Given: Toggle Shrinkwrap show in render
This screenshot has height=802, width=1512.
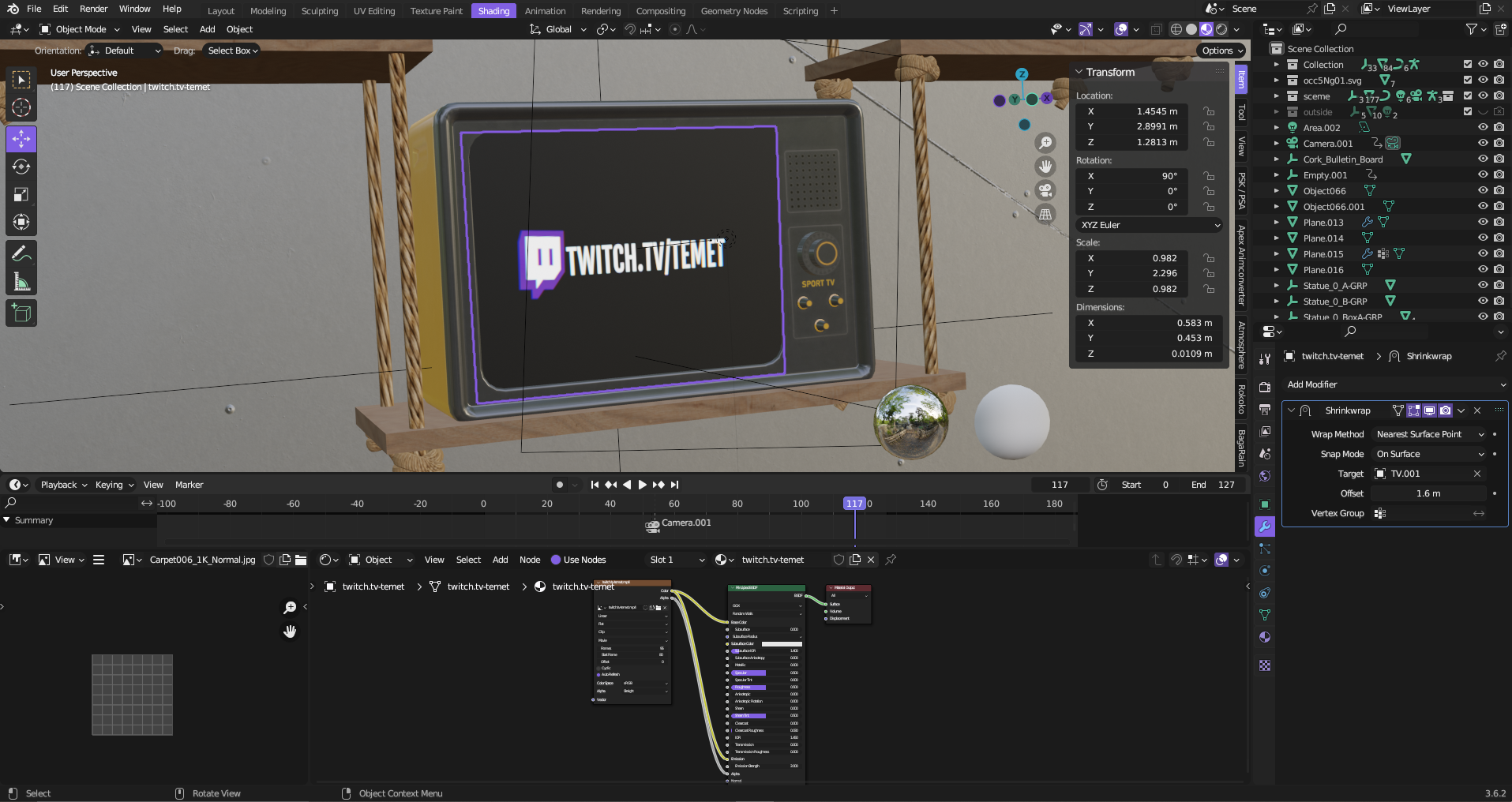Looking at the screenshot, I should coord(1445,410).
